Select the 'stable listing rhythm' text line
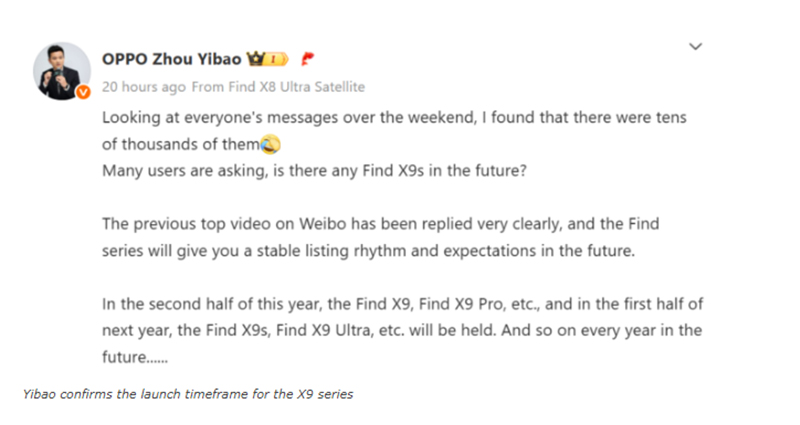 368,251
